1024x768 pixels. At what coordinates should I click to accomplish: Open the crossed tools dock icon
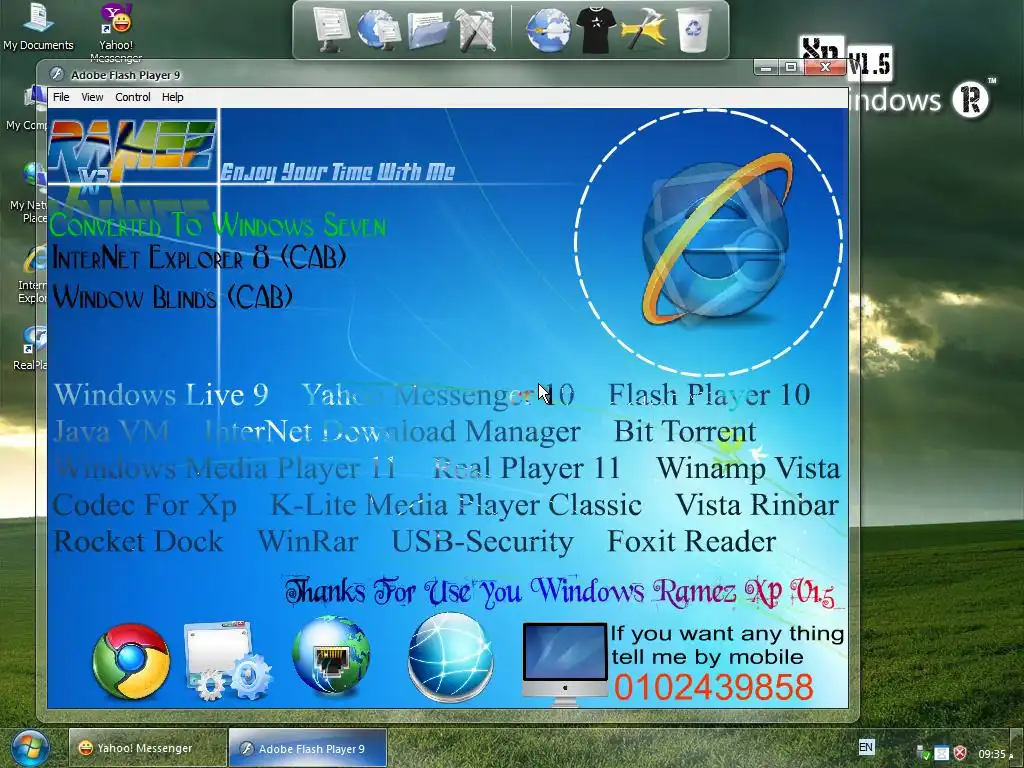[x=476, y=30]
